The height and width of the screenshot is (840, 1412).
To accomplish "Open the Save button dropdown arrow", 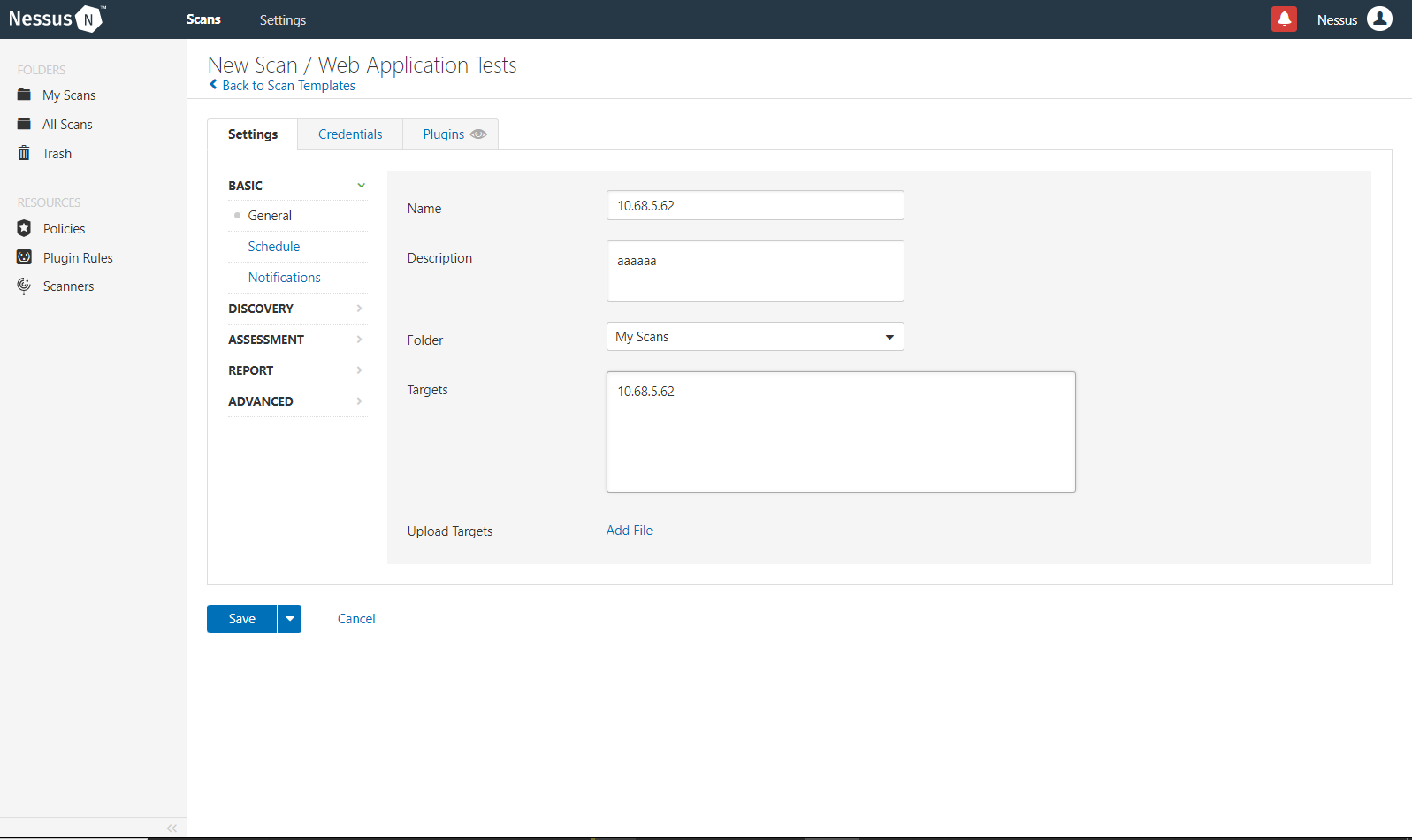I will click(289, 619).
